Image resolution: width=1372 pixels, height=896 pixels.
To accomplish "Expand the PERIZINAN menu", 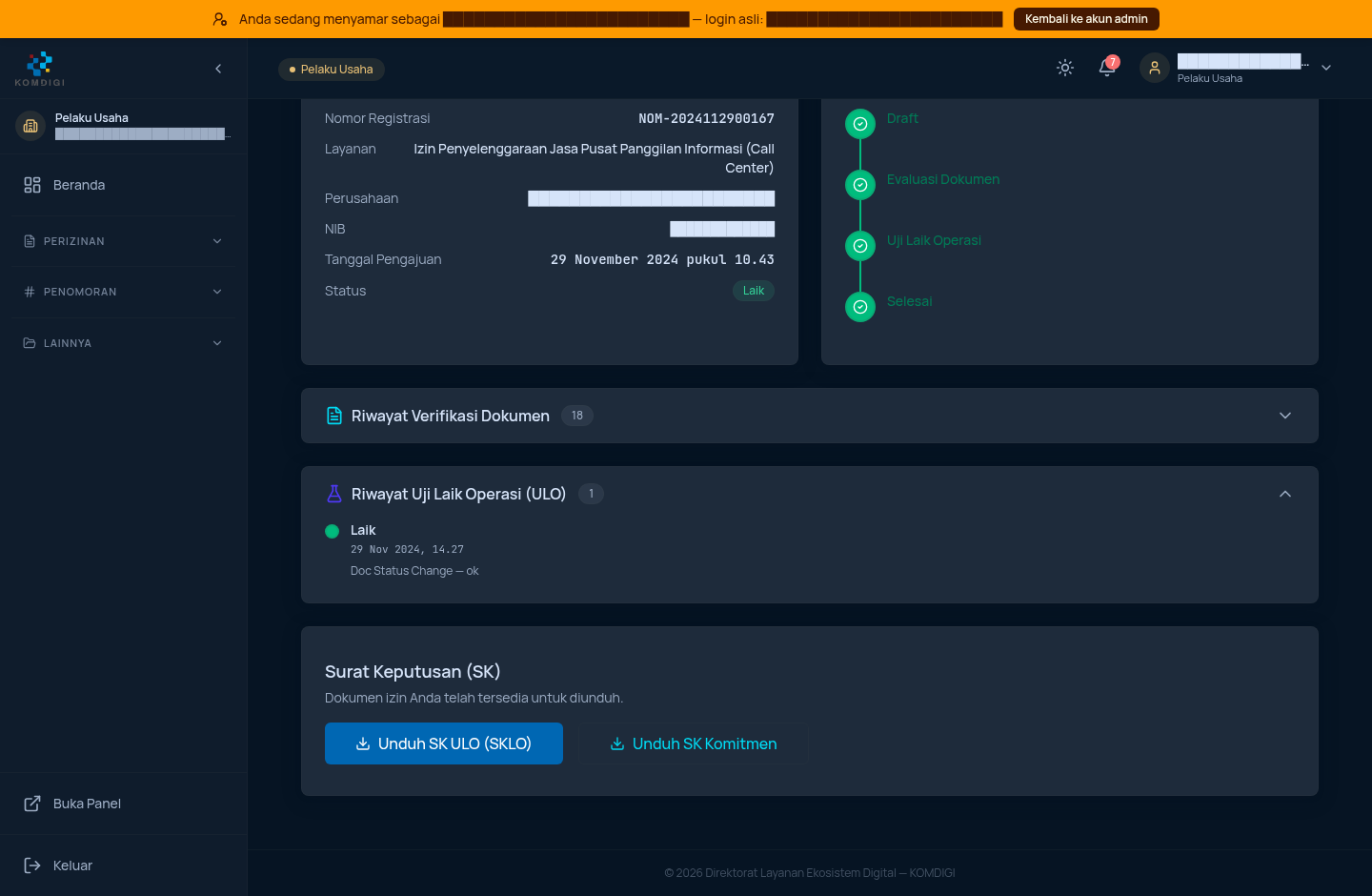I will pyautogui.click(x=123, y=241).
